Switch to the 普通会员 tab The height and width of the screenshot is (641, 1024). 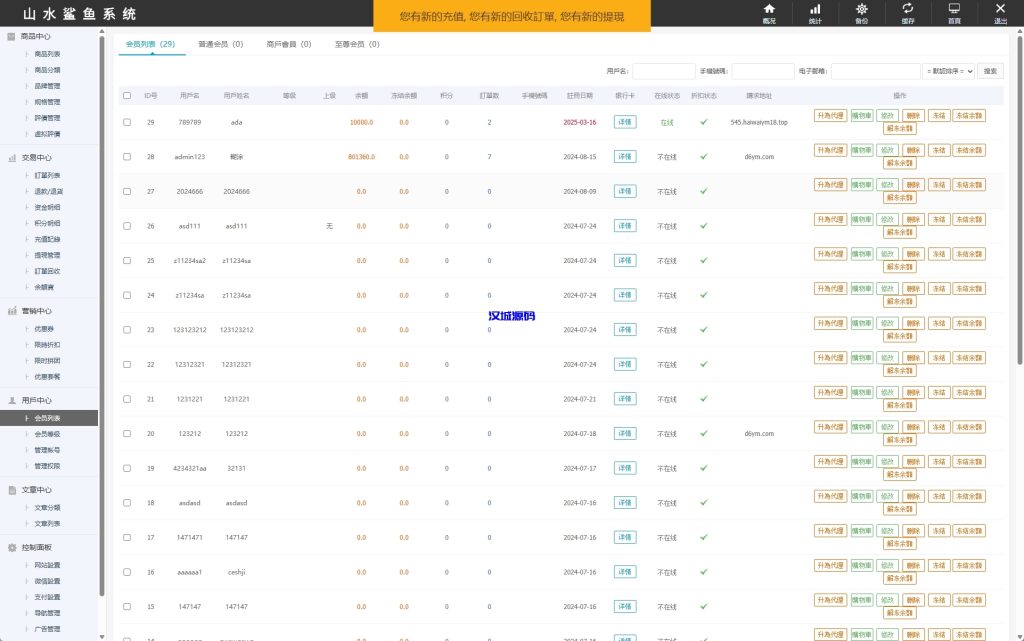(222, 44)
